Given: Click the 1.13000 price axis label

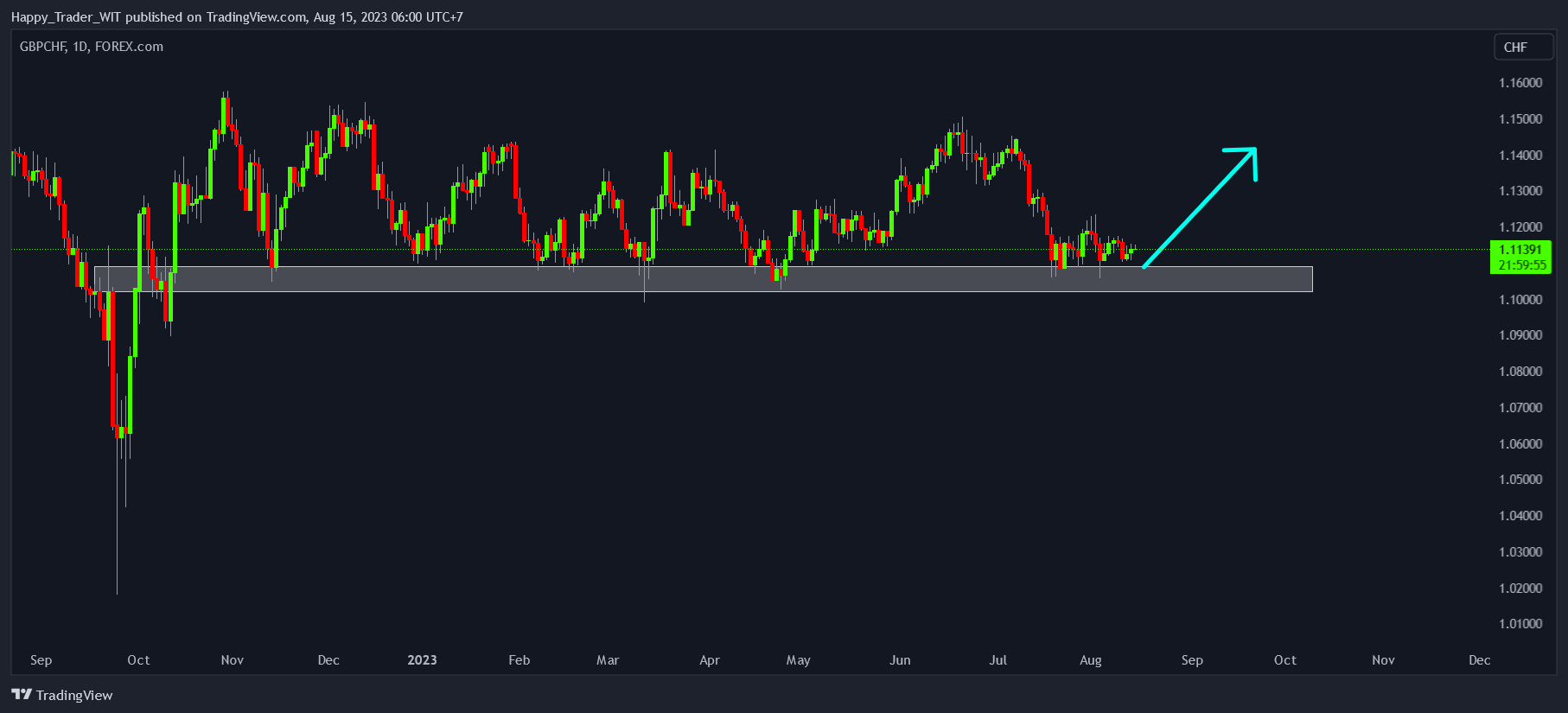Looking at the screenshot, I should click(x=1520, y=191).
